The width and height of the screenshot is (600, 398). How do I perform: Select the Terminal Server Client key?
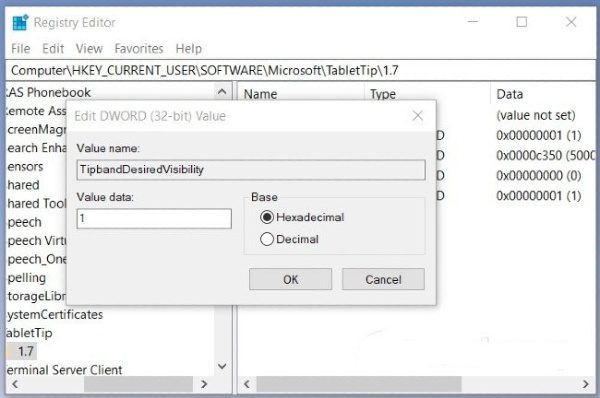[x=64, y=370]
